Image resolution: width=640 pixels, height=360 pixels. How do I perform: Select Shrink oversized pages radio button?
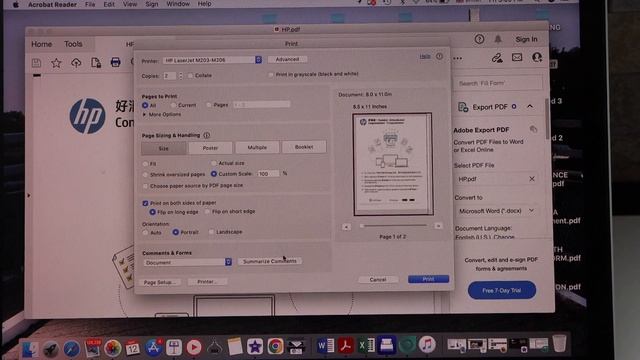click(x=145, y=175)
